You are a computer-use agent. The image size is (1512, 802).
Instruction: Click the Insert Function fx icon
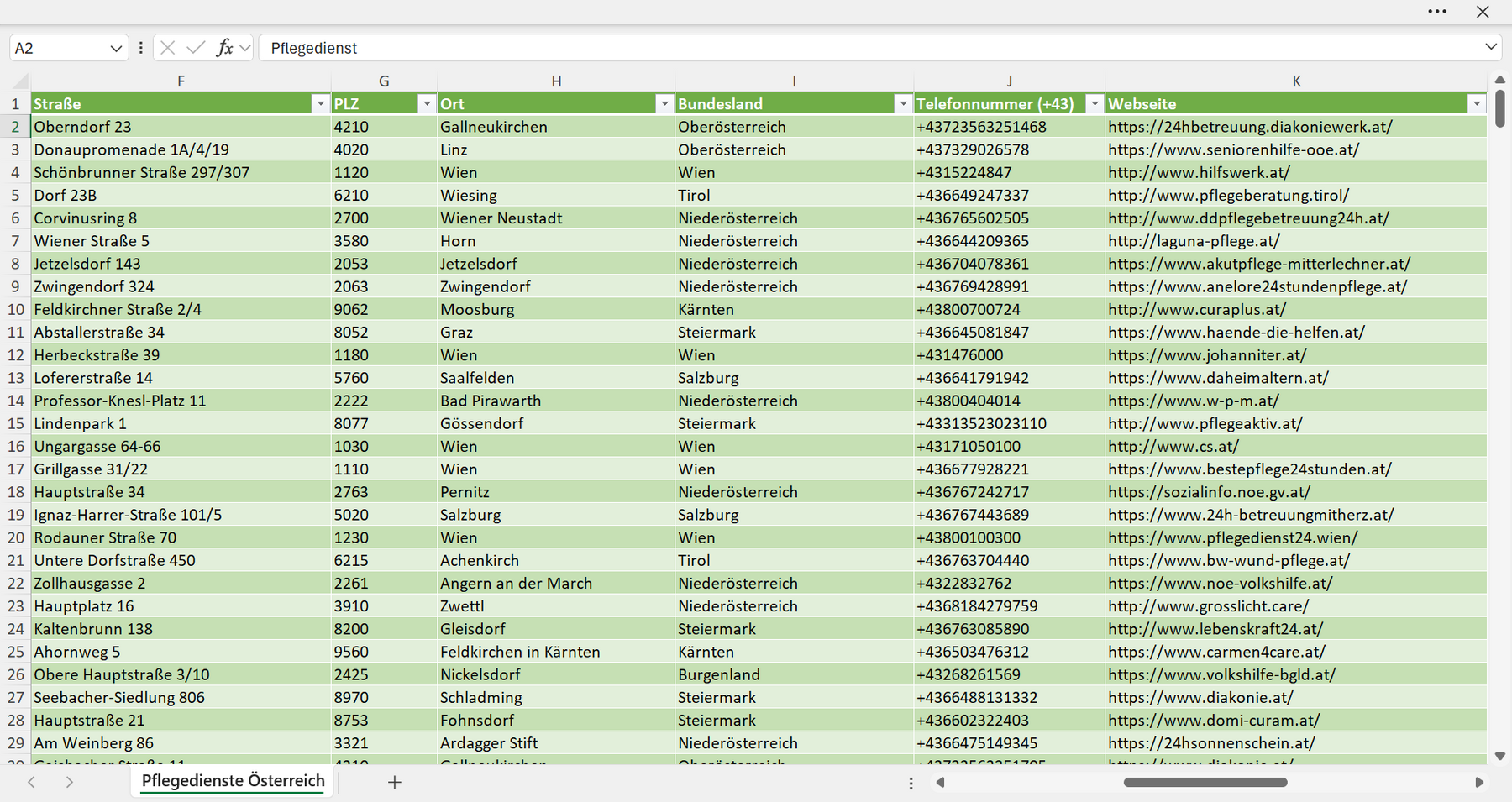pos(224,48)
